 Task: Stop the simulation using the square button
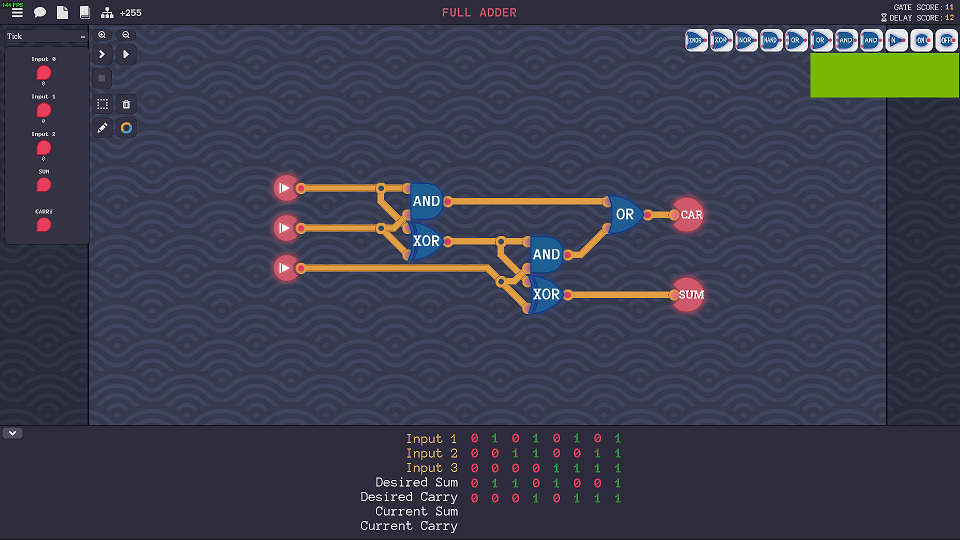102,78
